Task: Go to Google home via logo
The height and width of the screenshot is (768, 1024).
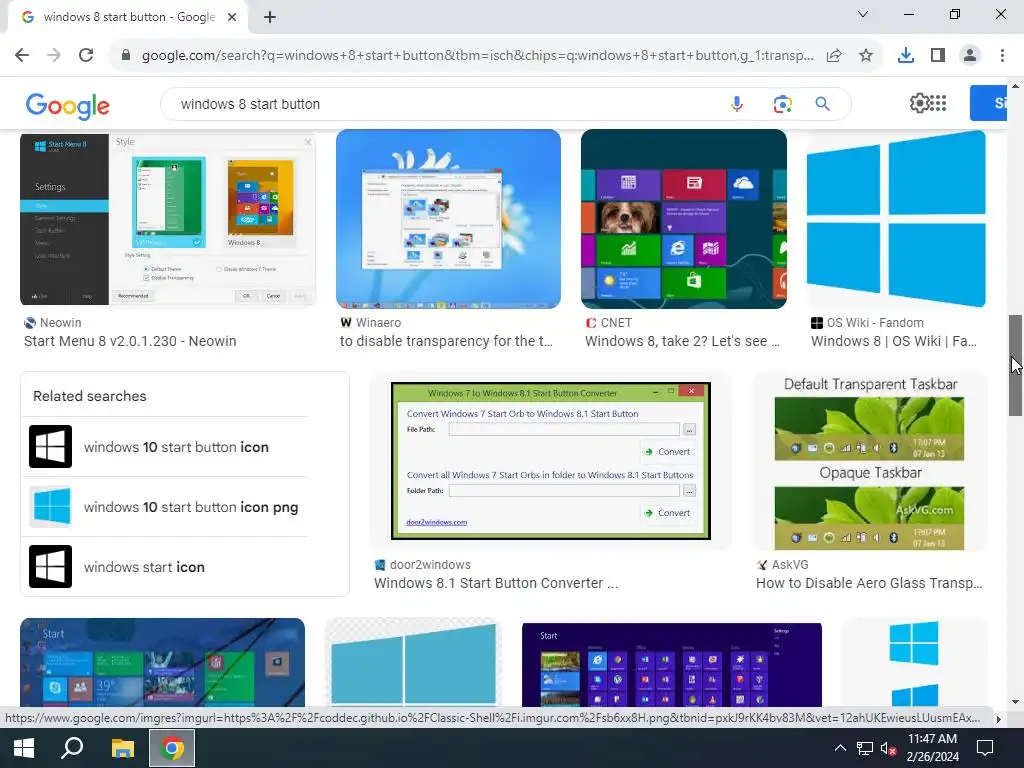Action: click(68, 106)
